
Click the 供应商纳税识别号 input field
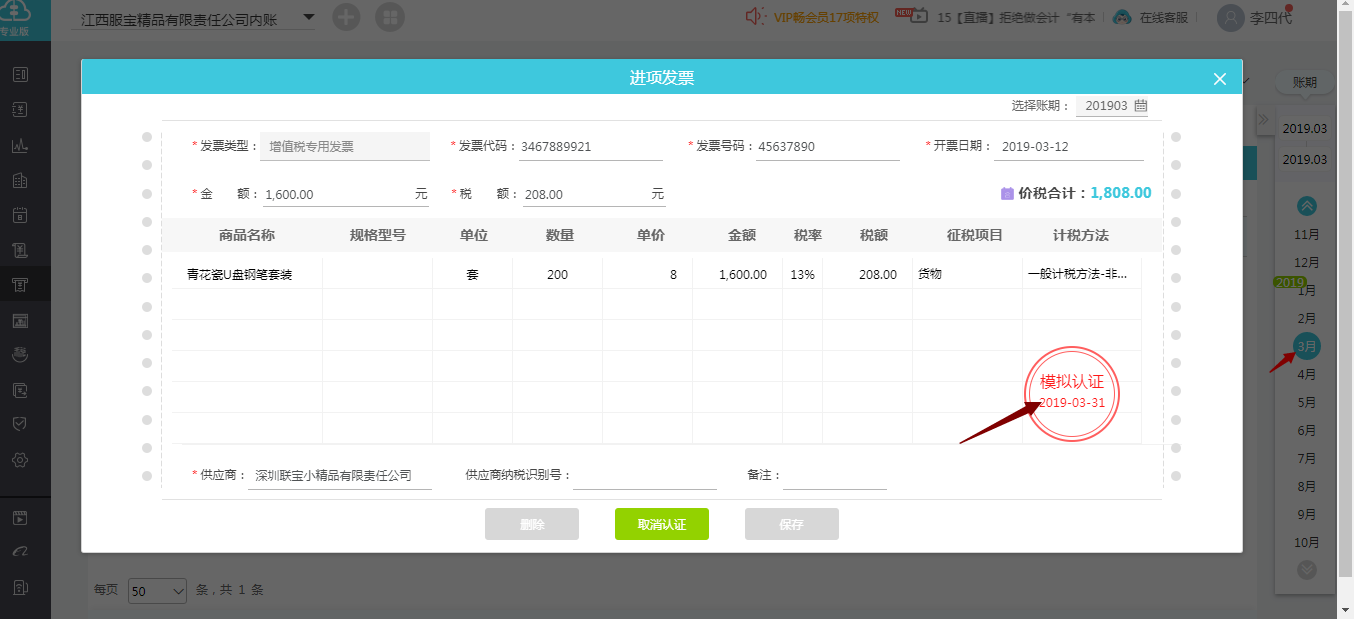(x=645, y=476)
